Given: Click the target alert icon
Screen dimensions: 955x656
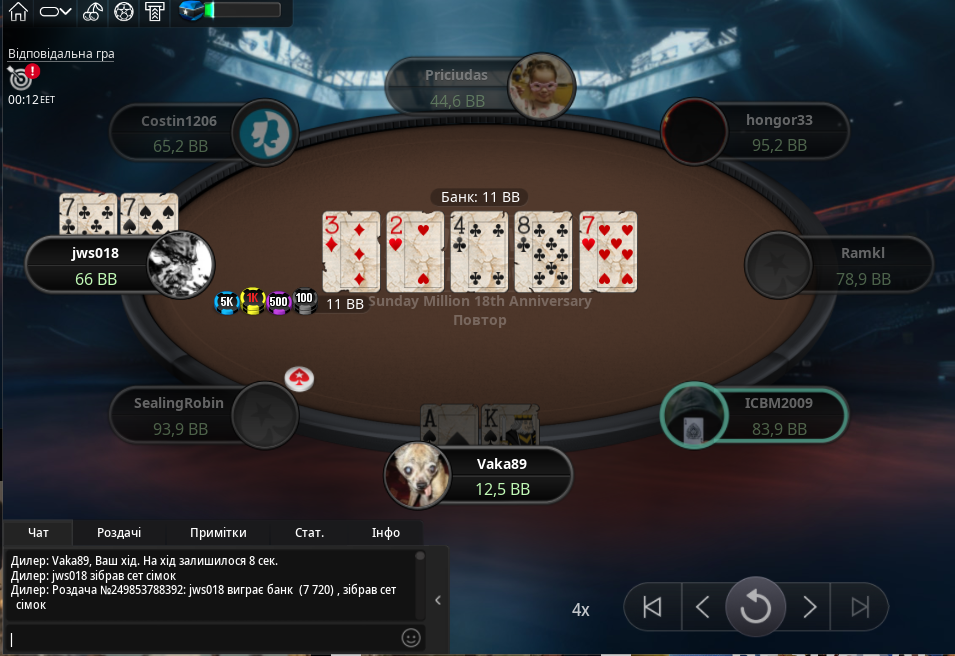Looking at the screenshot, I should (23, 77).
